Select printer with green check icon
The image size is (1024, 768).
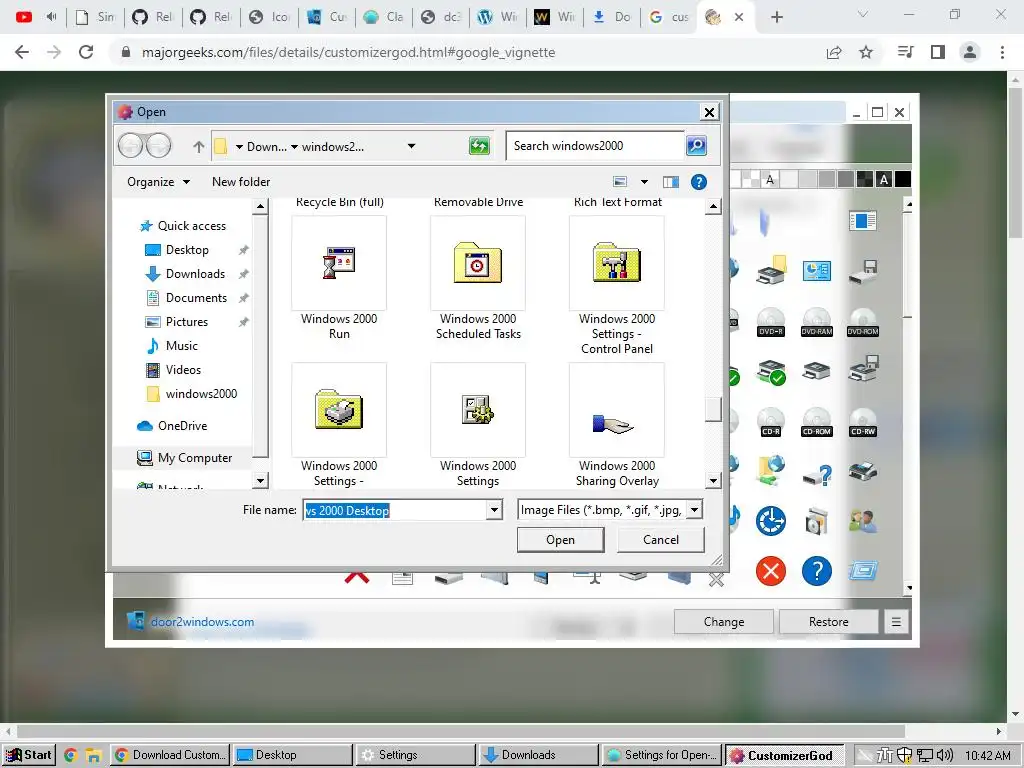771,372
